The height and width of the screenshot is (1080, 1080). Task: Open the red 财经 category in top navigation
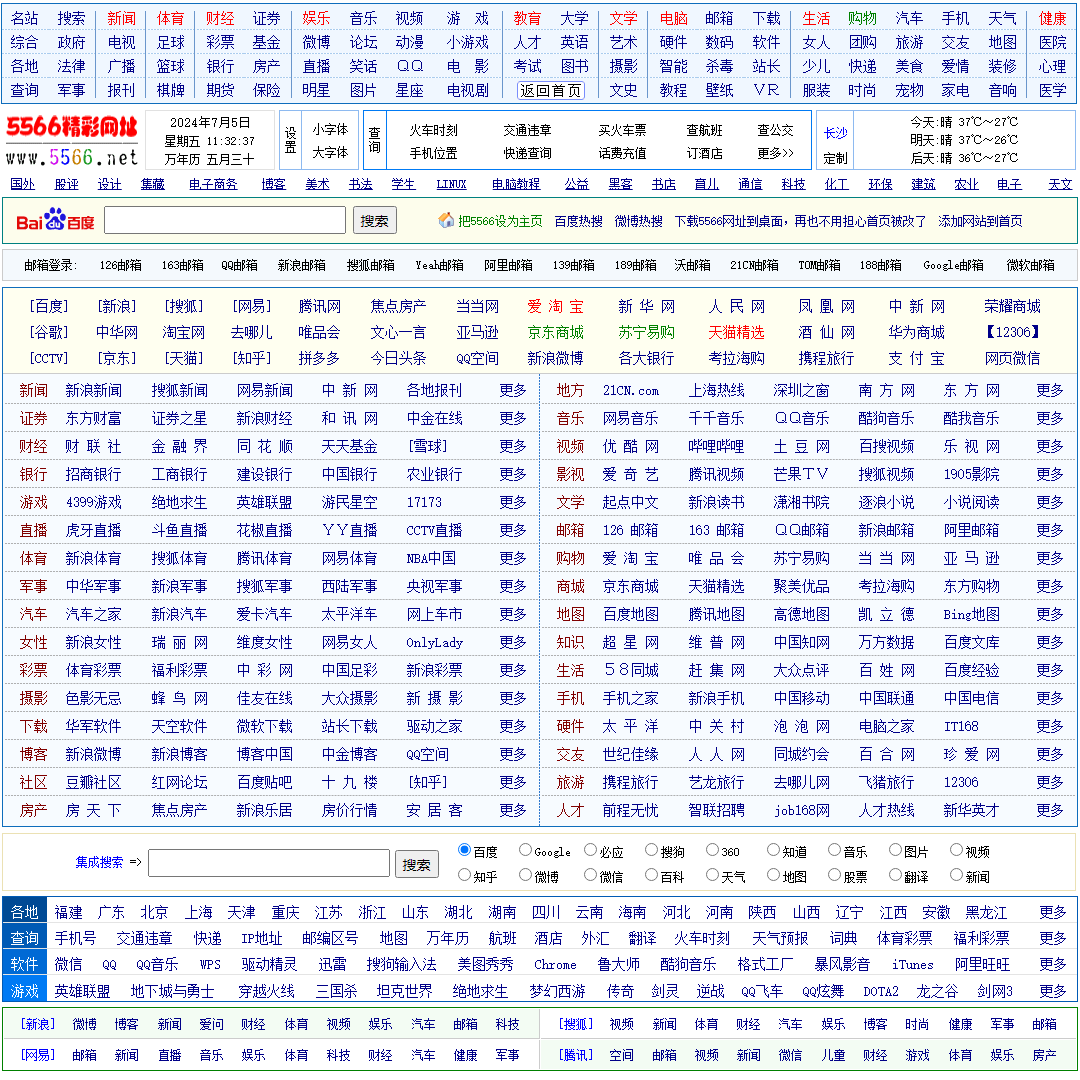pyautogui.click(x=220, y=19)
